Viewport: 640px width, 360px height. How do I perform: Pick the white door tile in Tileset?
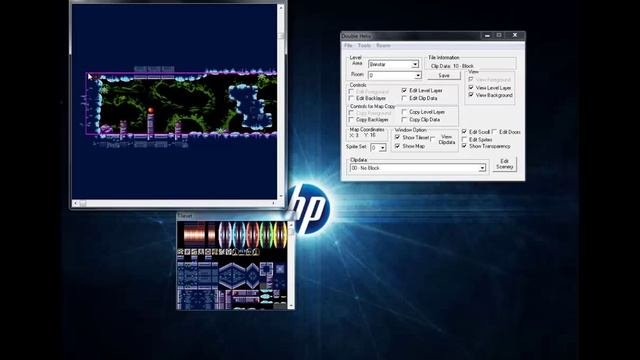[x=225, y=235]
